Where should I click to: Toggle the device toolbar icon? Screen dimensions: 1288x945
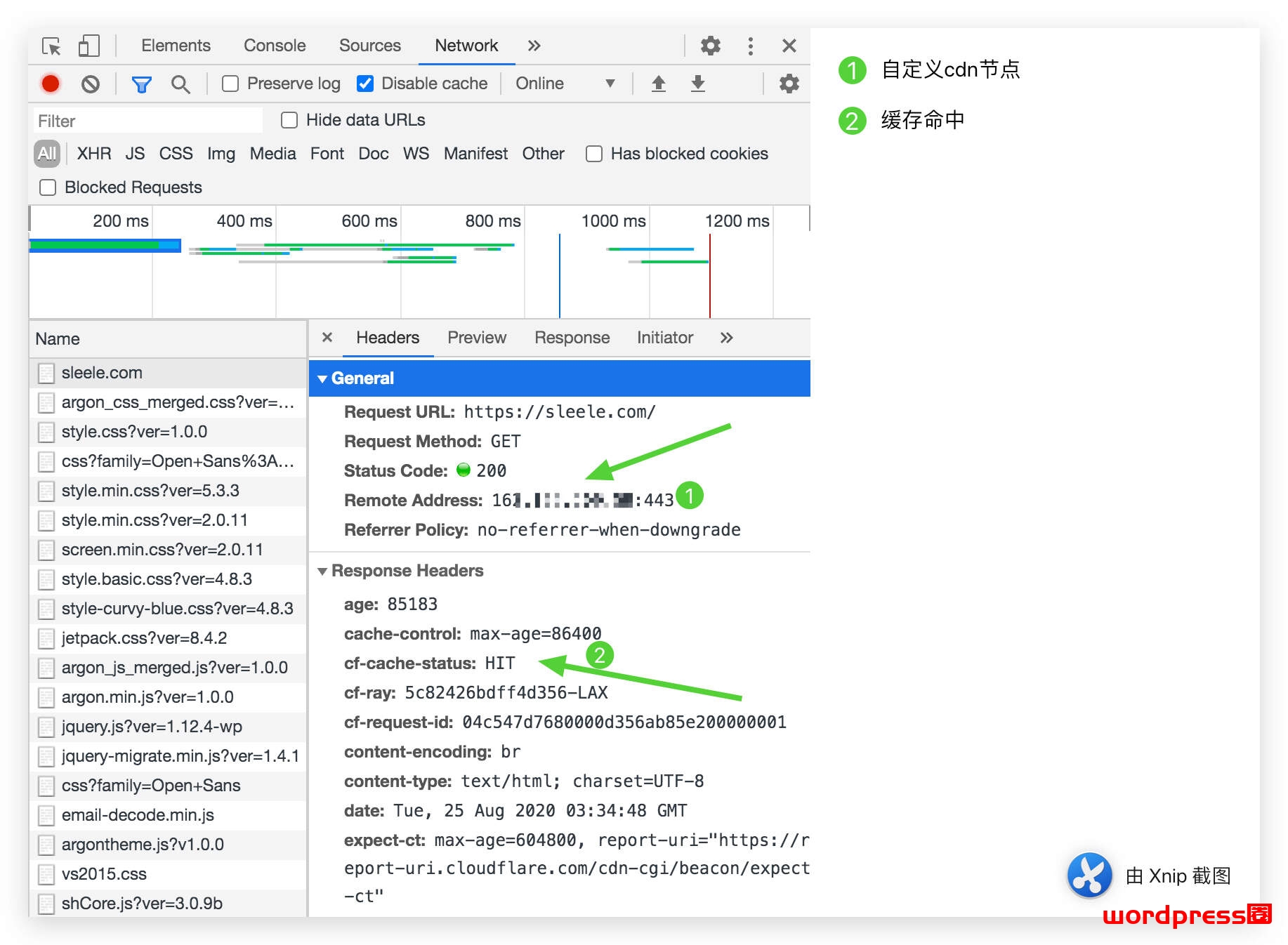pos(88,46)
